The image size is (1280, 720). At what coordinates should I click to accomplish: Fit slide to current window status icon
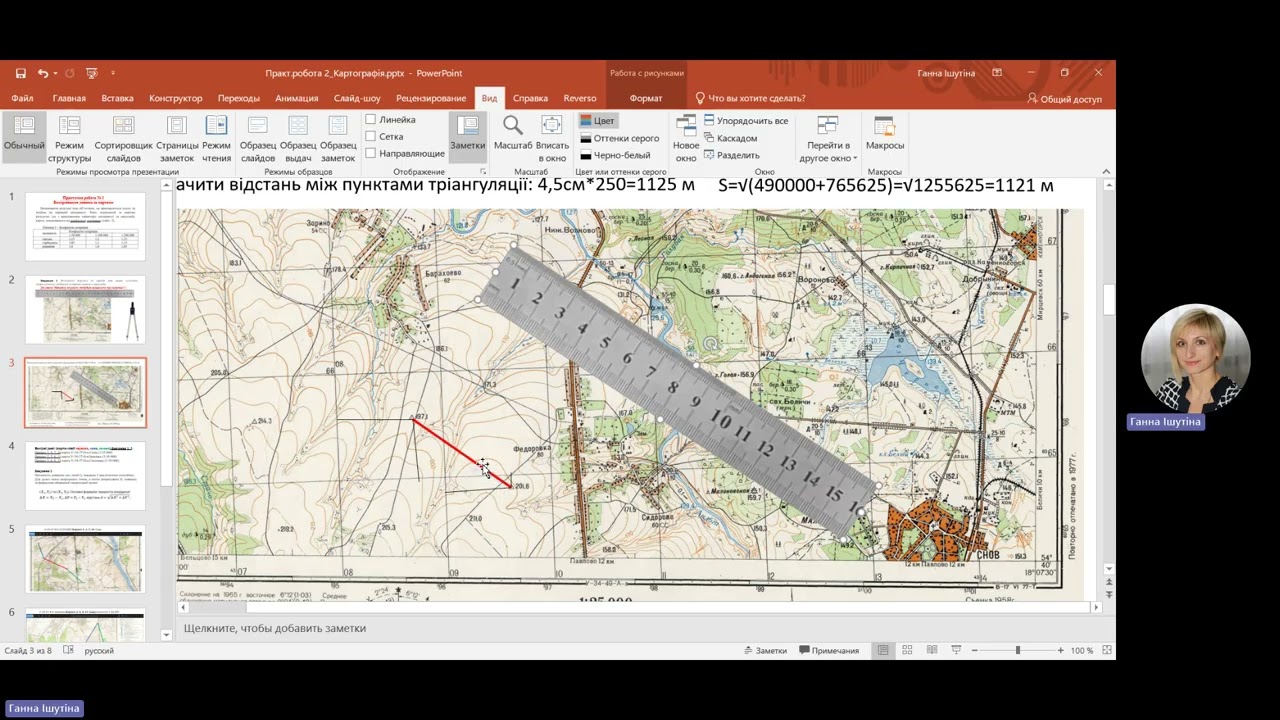pyautogui.click(x=1107, y=650)
